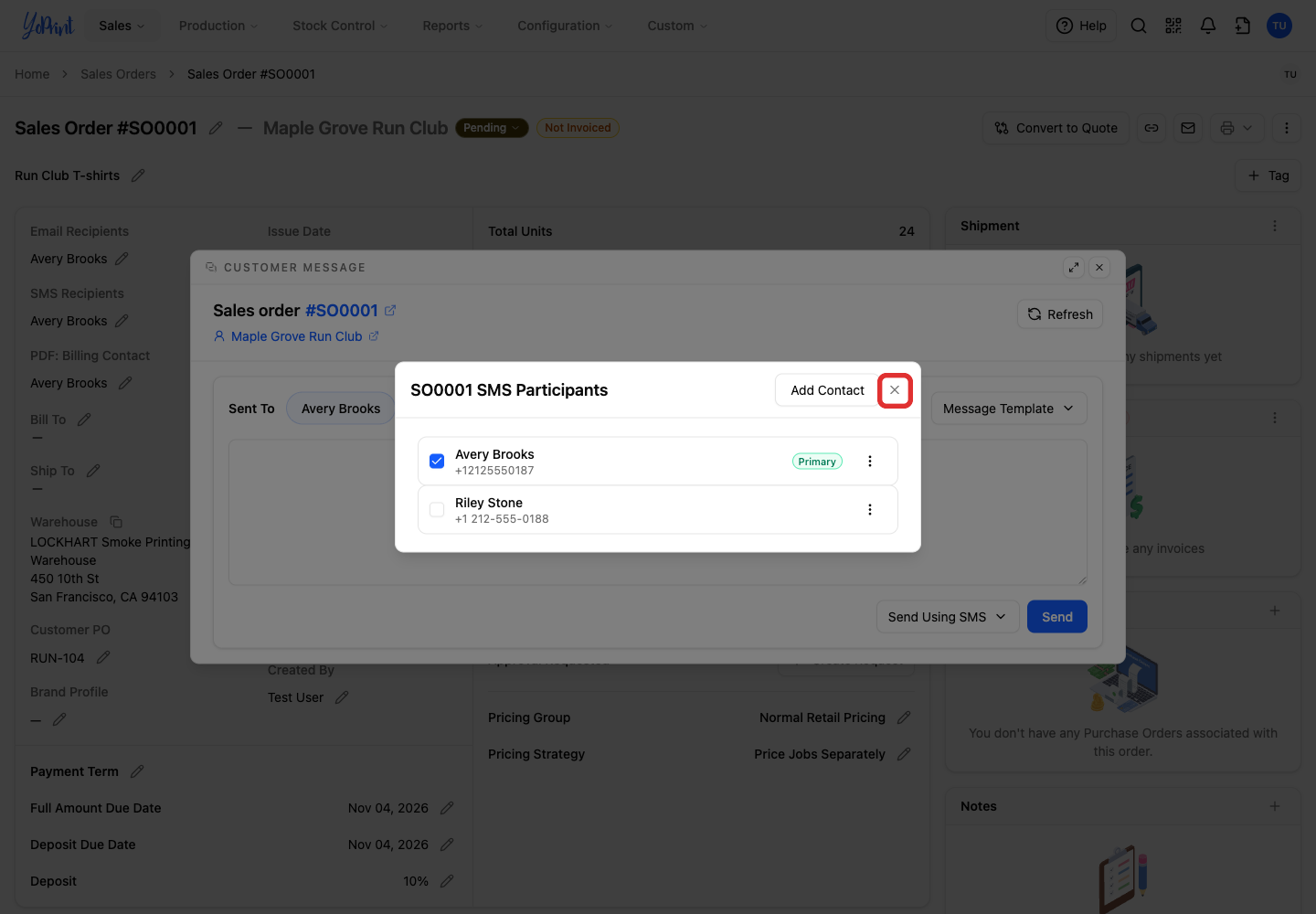Check the Riley Stone participant checkbox
Image resolution: width=1316 pixels, height=914 pixels.
(x=437, y=510)
